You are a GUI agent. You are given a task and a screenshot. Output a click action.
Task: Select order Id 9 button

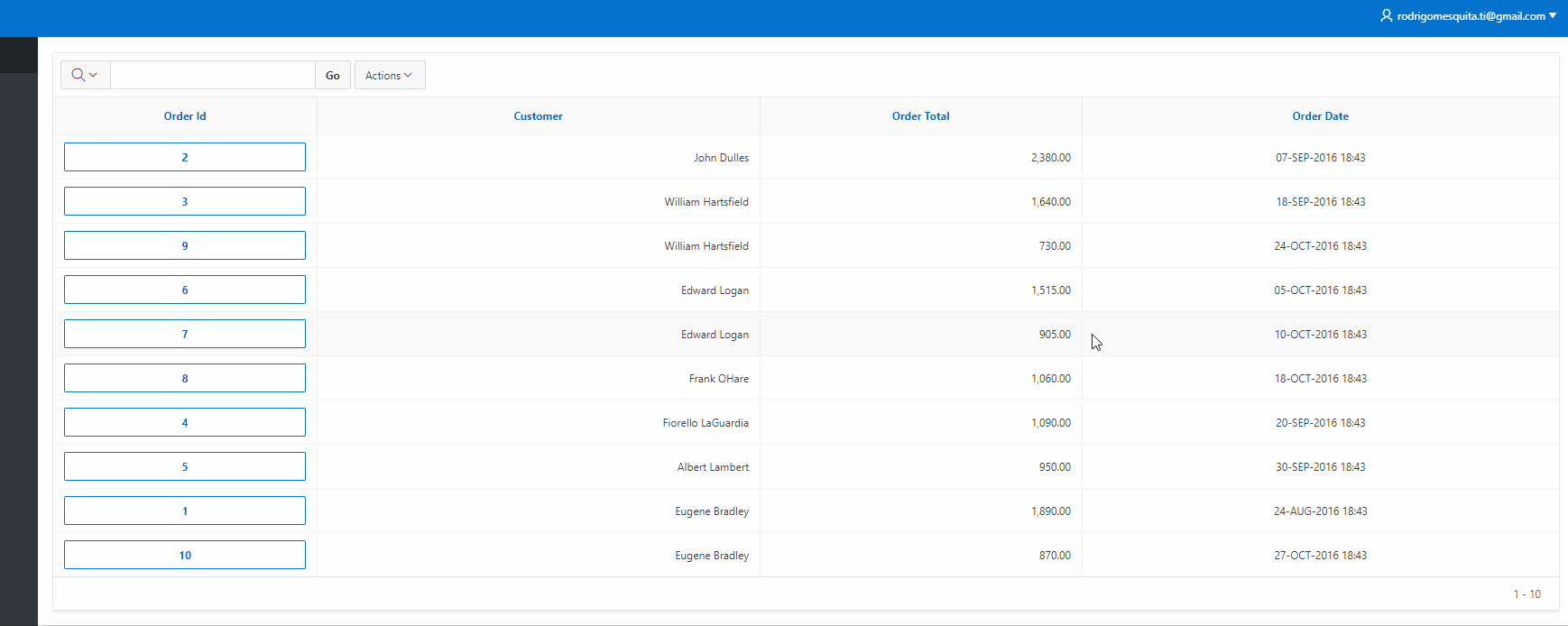[x=185, y=245]
